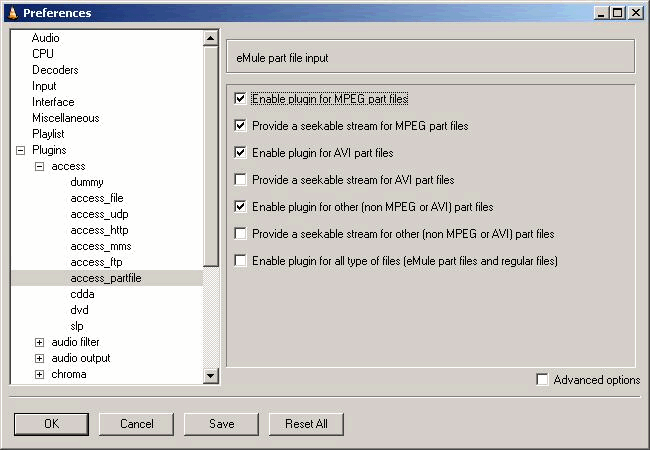This screenshot has width=650, height=450.
Task: Select CPU in the preferences tree
Action: (43, 54)
